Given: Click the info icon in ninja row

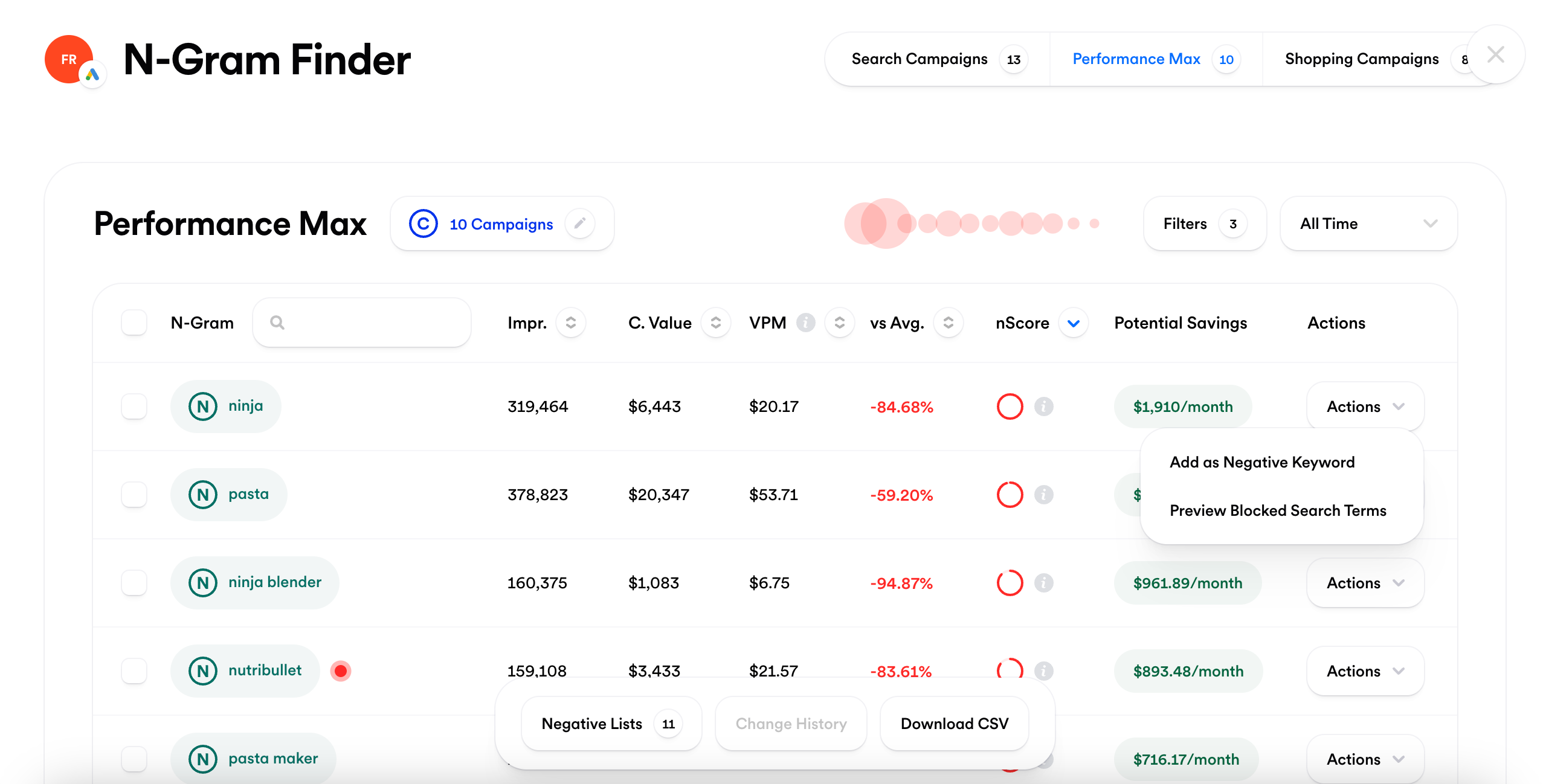Looking at the screenshot, I should pos(1043,406).
